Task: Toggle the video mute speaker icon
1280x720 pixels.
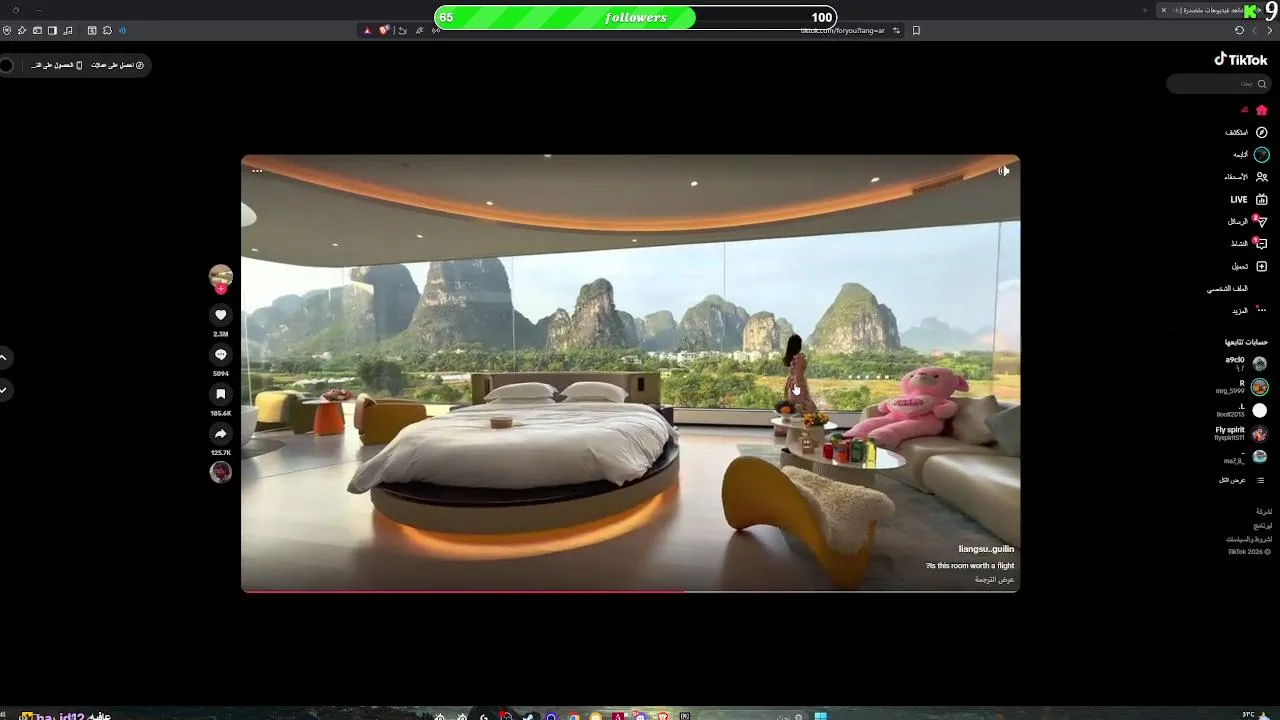Action: [x=1004, y=171]
